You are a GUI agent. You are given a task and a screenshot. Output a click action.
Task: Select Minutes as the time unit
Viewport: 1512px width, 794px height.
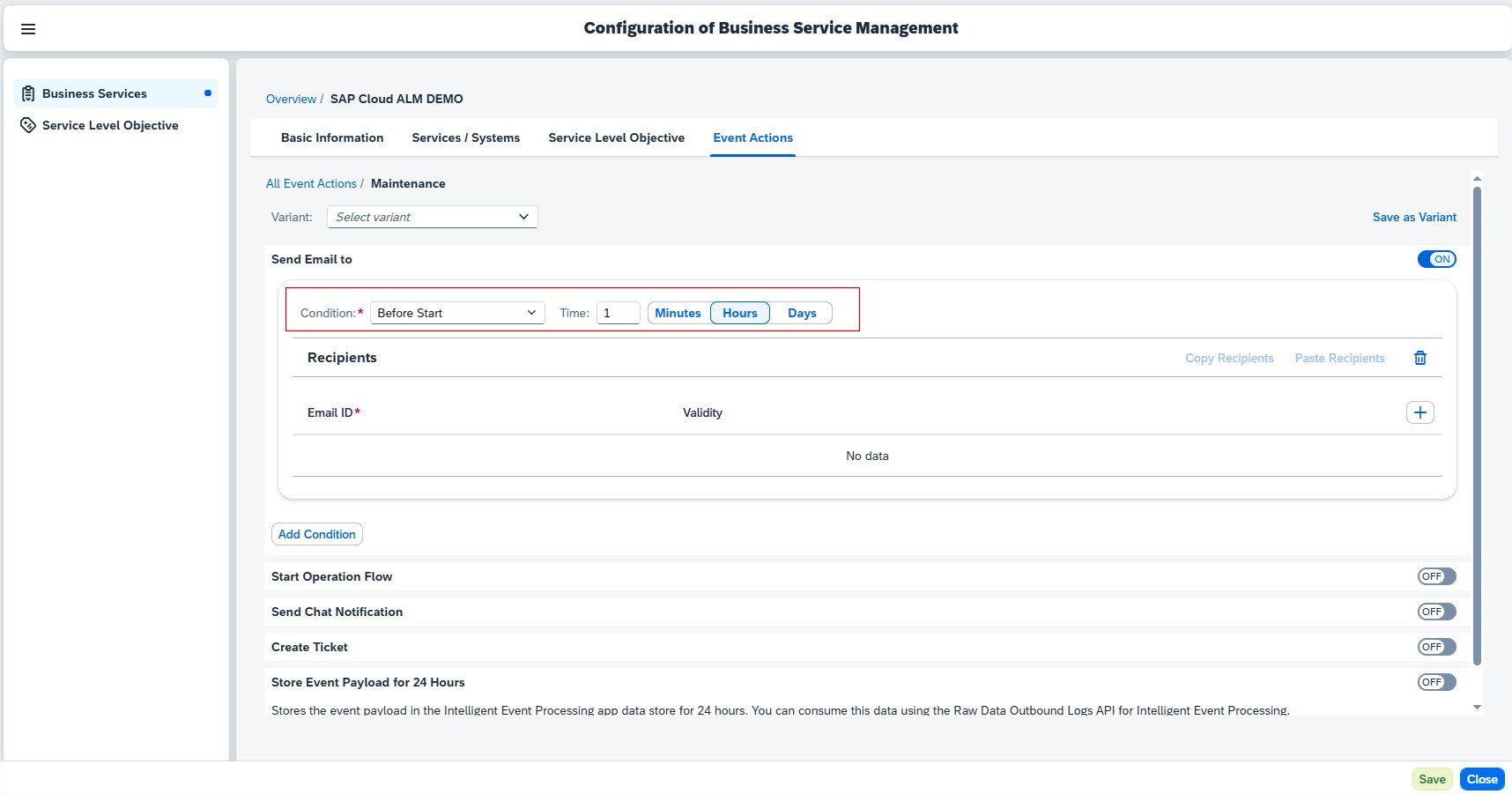tap(678, 313)
